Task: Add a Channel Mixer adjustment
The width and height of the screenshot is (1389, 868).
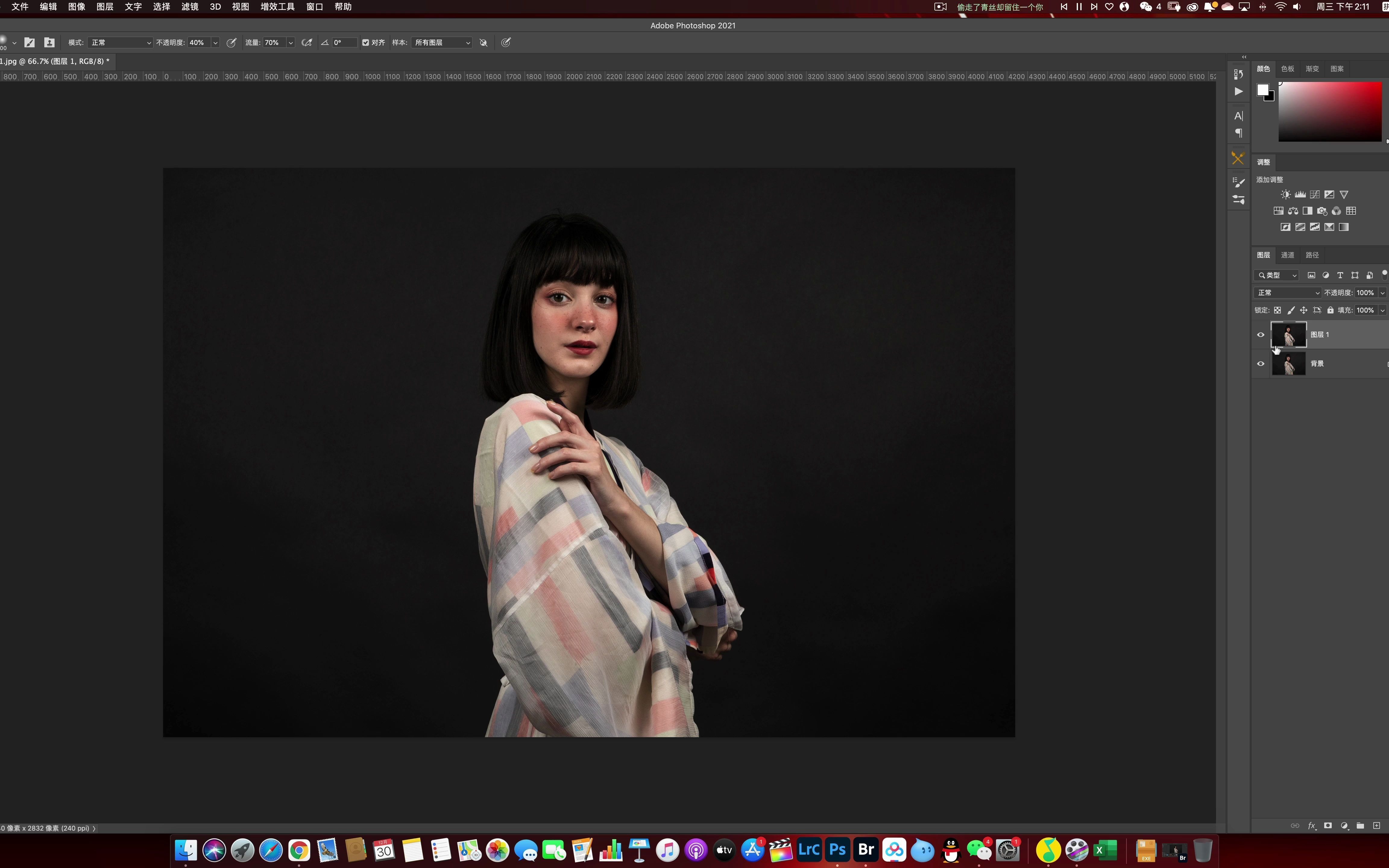Action: [1336, 211]
